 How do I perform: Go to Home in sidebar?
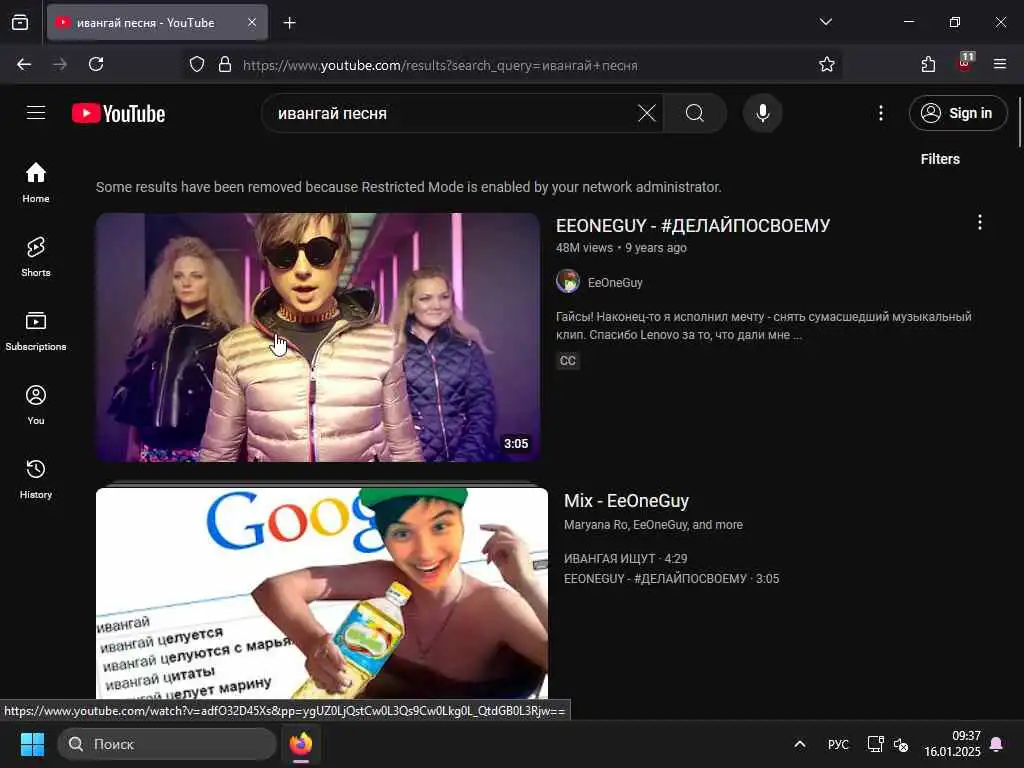click(36, 182)
